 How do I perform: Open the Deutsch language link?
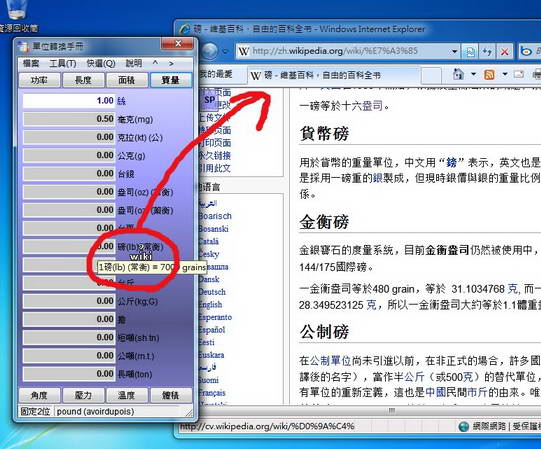tap(212, 292)
